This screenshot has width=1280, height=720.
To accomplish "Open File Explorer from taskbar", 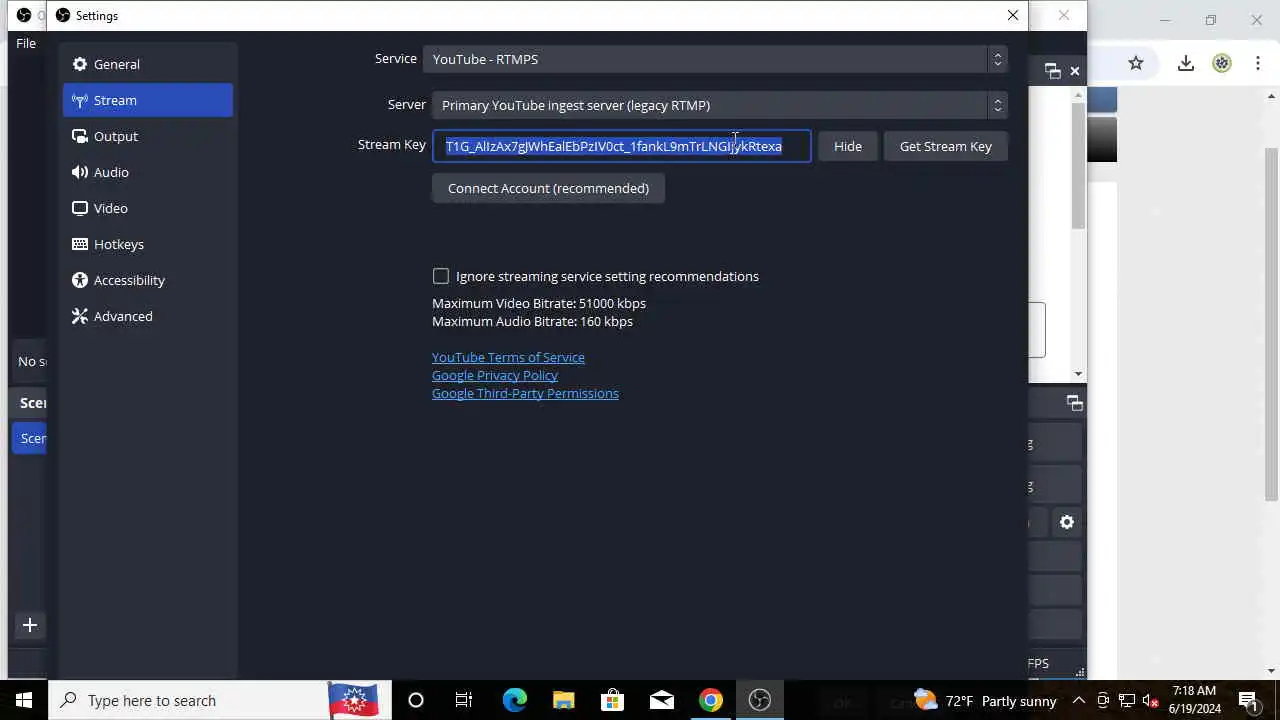I will tap(563, 700).
